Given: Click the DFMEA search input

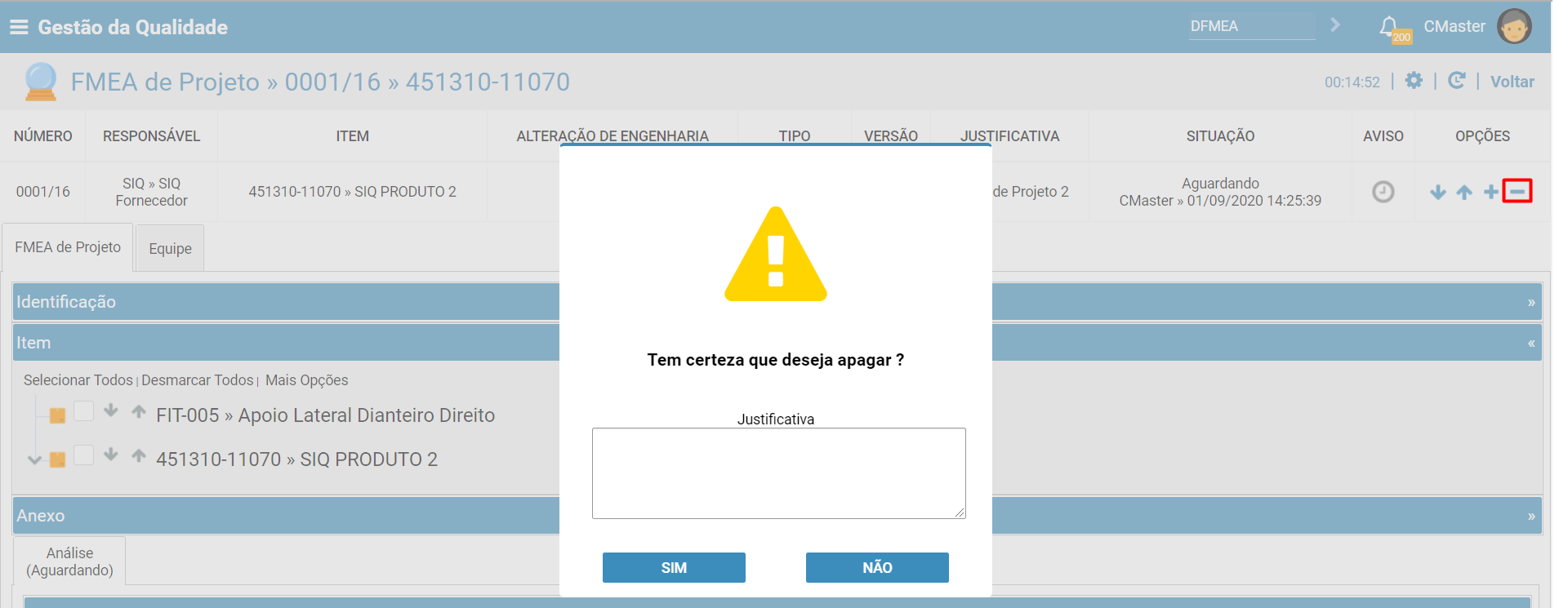Looking at the screenshot, I should [1251, 26].
